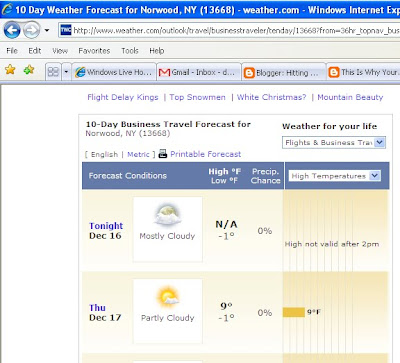The image size is (400, 363).
Task: Click the N/A high temperature value
Action: pos(226,224)
